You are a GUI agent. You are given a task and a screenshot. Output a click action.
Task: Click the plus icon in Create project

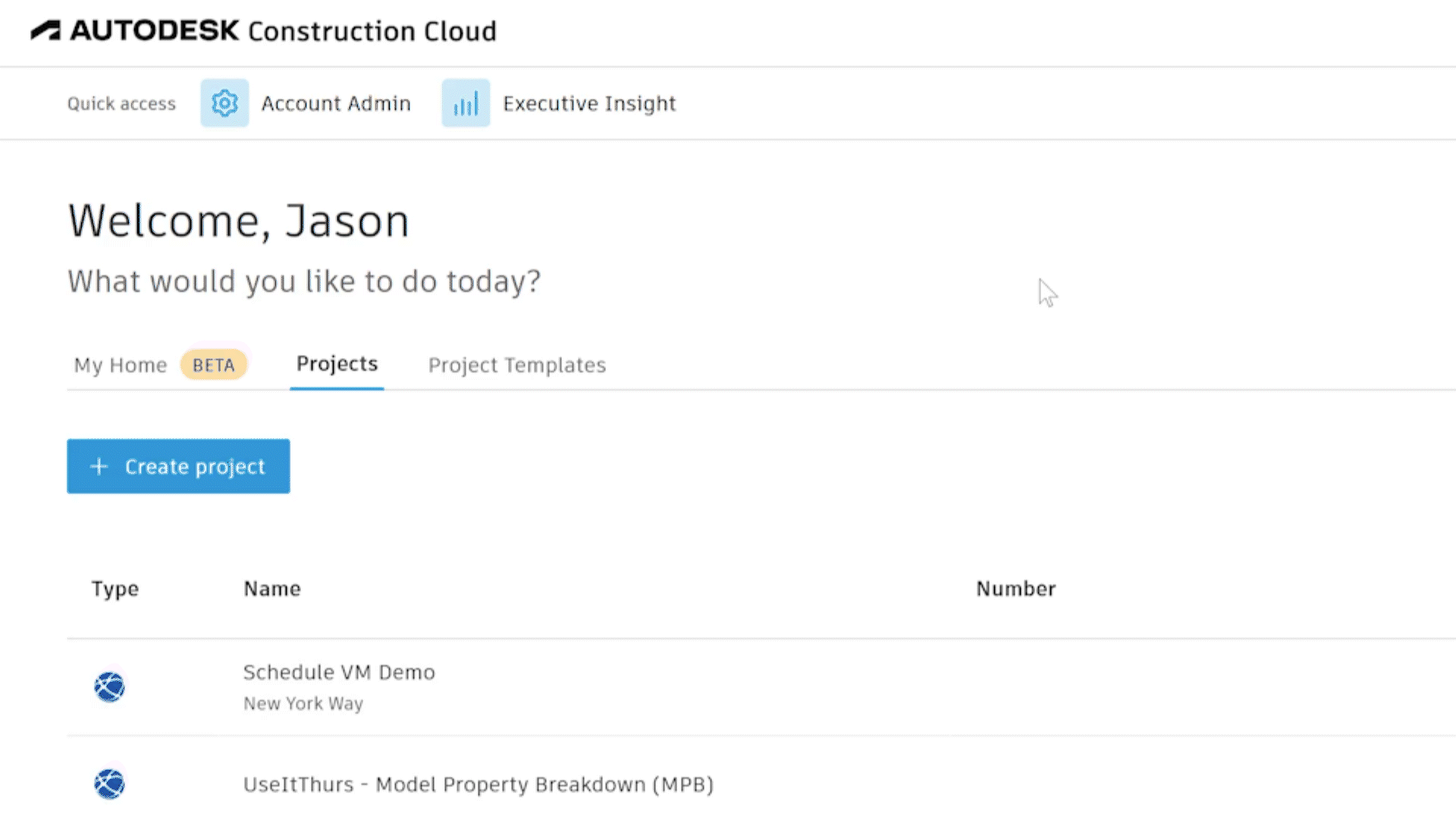(99, 466)
